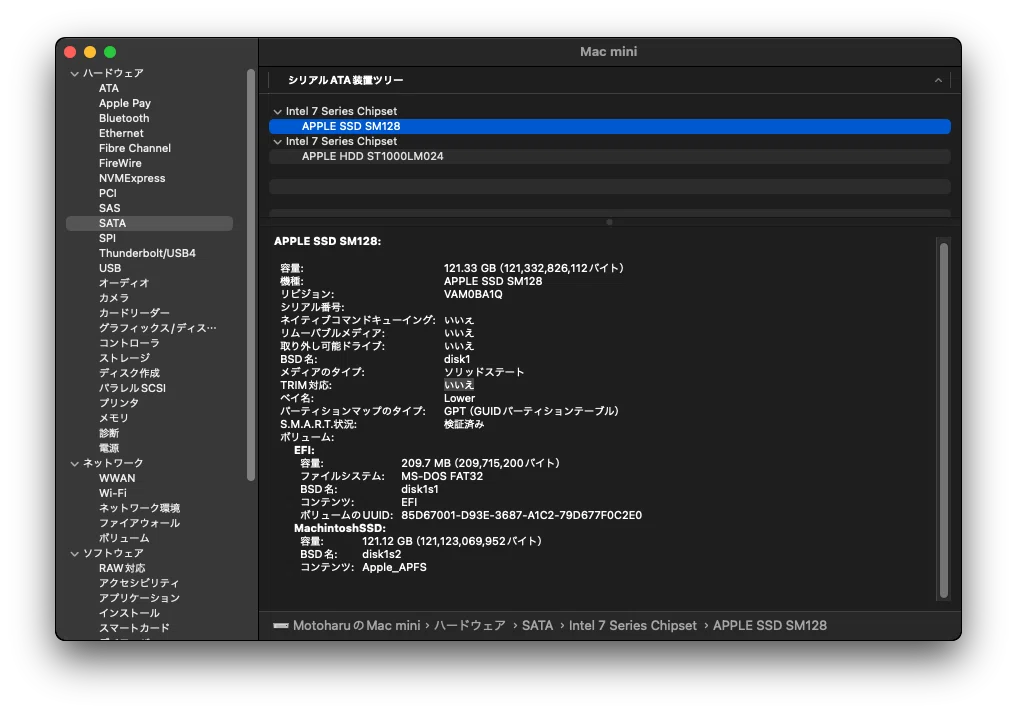Select ネットワーク環境 in the sidebar
This screenshot has width=1017, height=714.
coord(139,508)
